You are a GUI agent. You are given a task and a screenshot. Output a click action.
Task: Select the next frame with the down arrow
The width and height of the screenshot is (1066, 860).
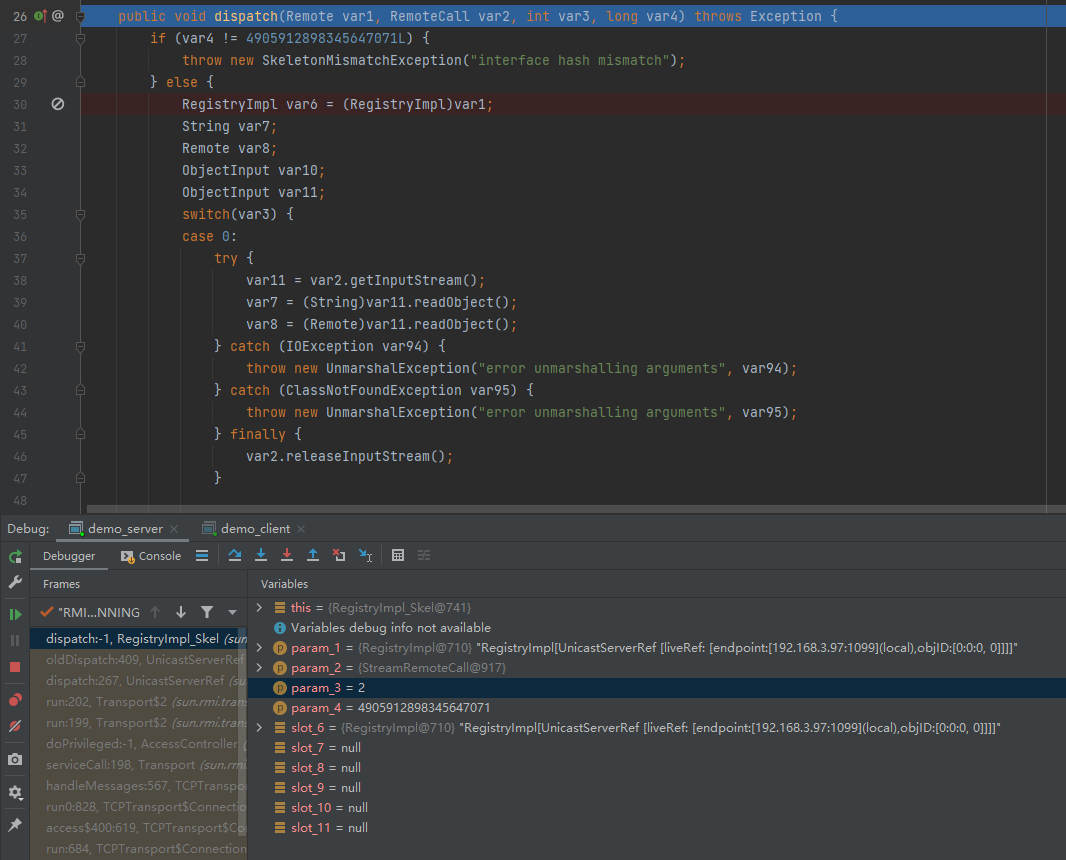coord(181,612)
